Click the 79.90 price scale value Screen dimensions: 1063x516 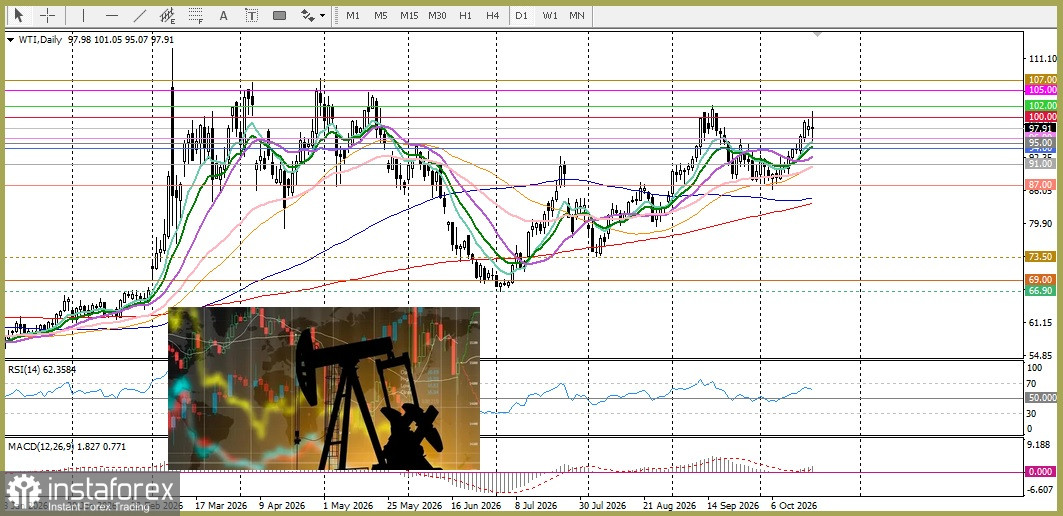coord(1043,224)
